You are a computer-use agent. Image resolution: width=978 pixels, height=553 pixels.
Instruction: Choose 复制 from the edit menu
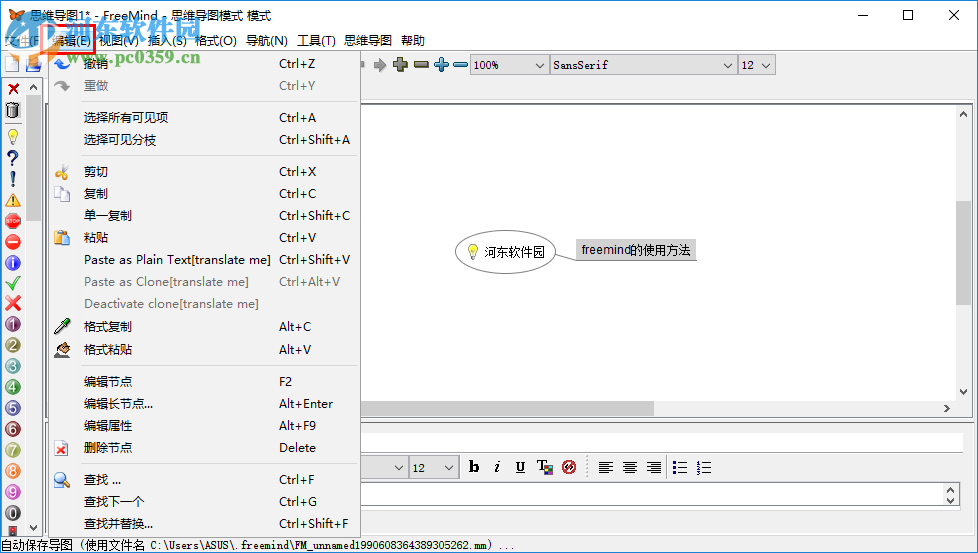point(205,194)
